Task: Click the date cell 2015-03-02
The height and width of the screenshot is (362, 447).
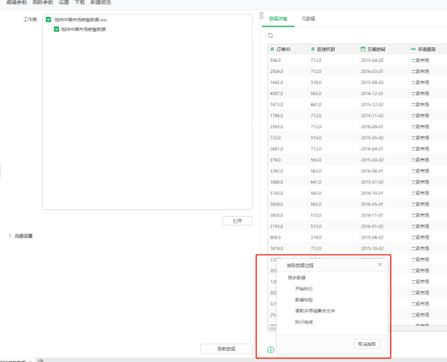Action: [x=372, y=160]
